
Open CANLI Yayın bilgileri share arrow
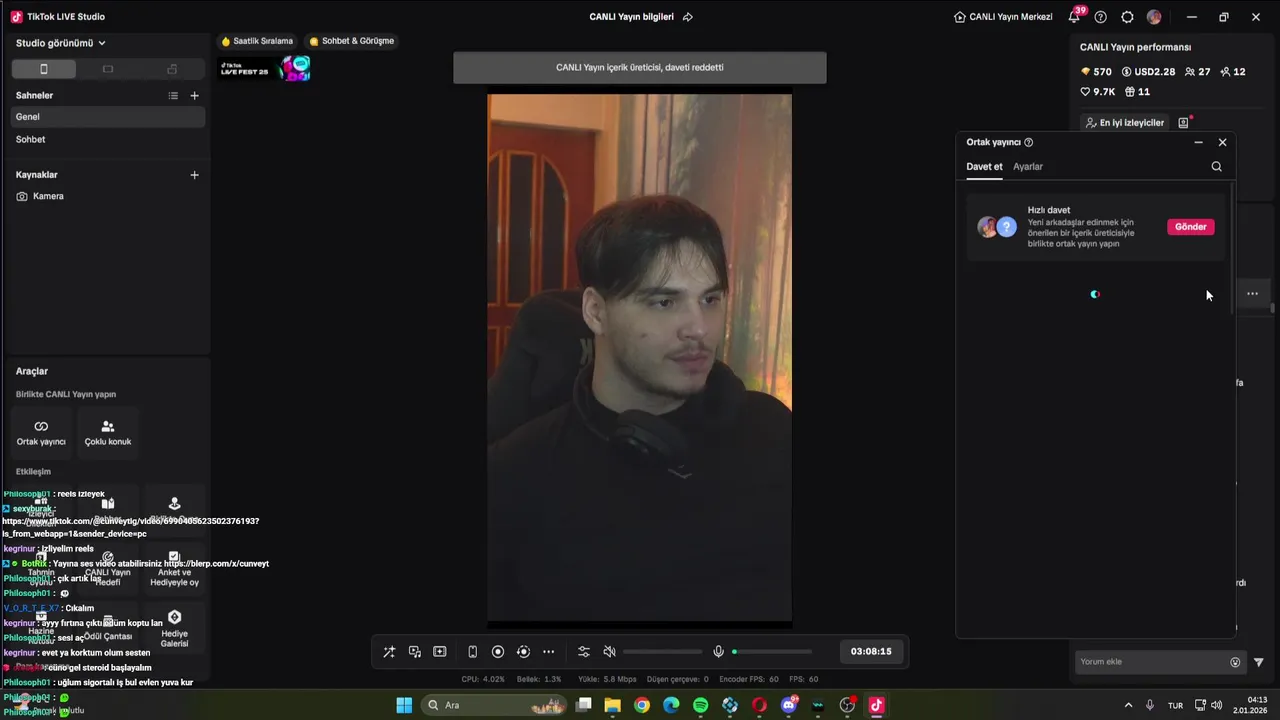(687, 17)
